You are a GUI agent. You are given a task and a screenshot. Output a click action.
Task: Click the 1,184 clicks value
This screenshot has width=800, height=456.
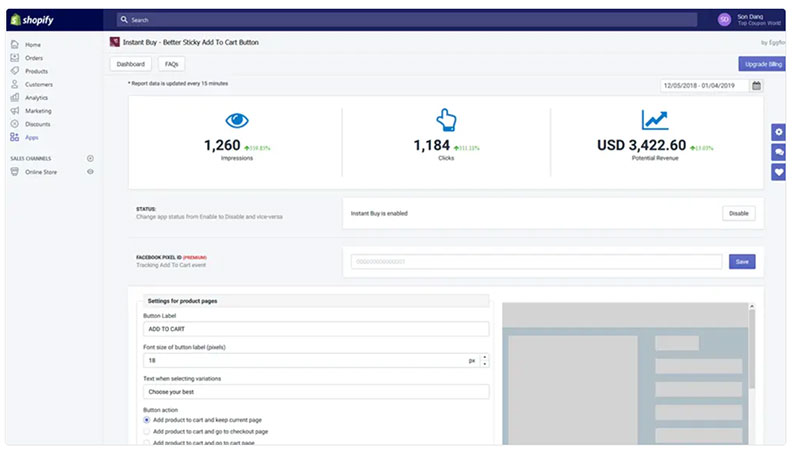pyautogui.click(x=432, y=145)
